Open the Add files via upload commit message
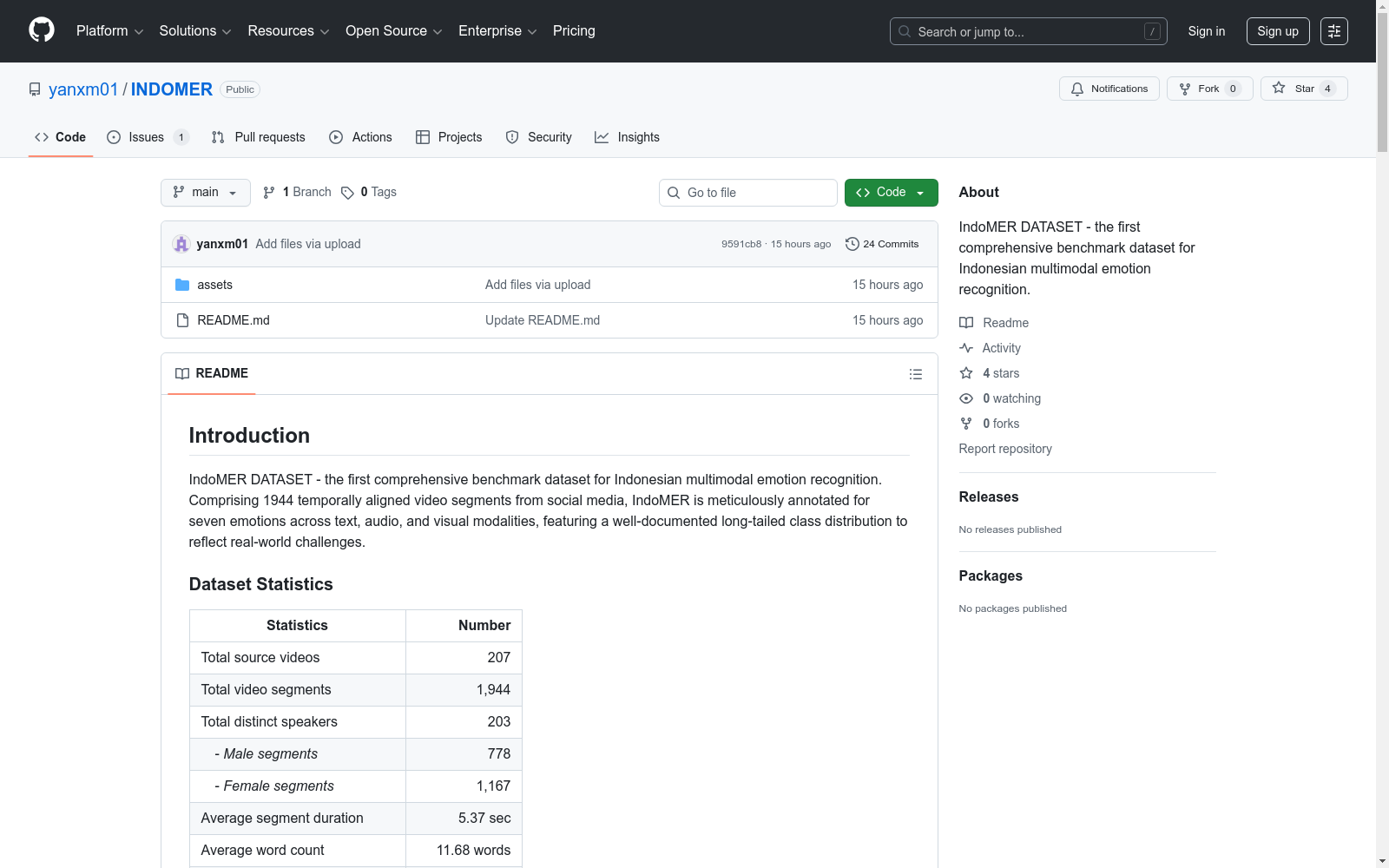1389x868 pixels. [308, 244]
